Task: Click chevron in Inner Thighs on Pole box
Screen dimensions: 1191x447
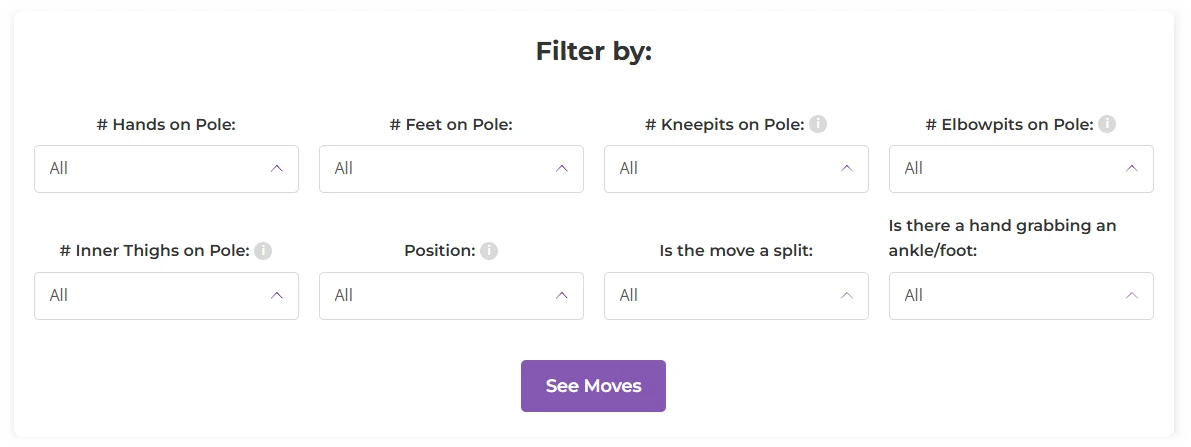Action: point(276,296)
